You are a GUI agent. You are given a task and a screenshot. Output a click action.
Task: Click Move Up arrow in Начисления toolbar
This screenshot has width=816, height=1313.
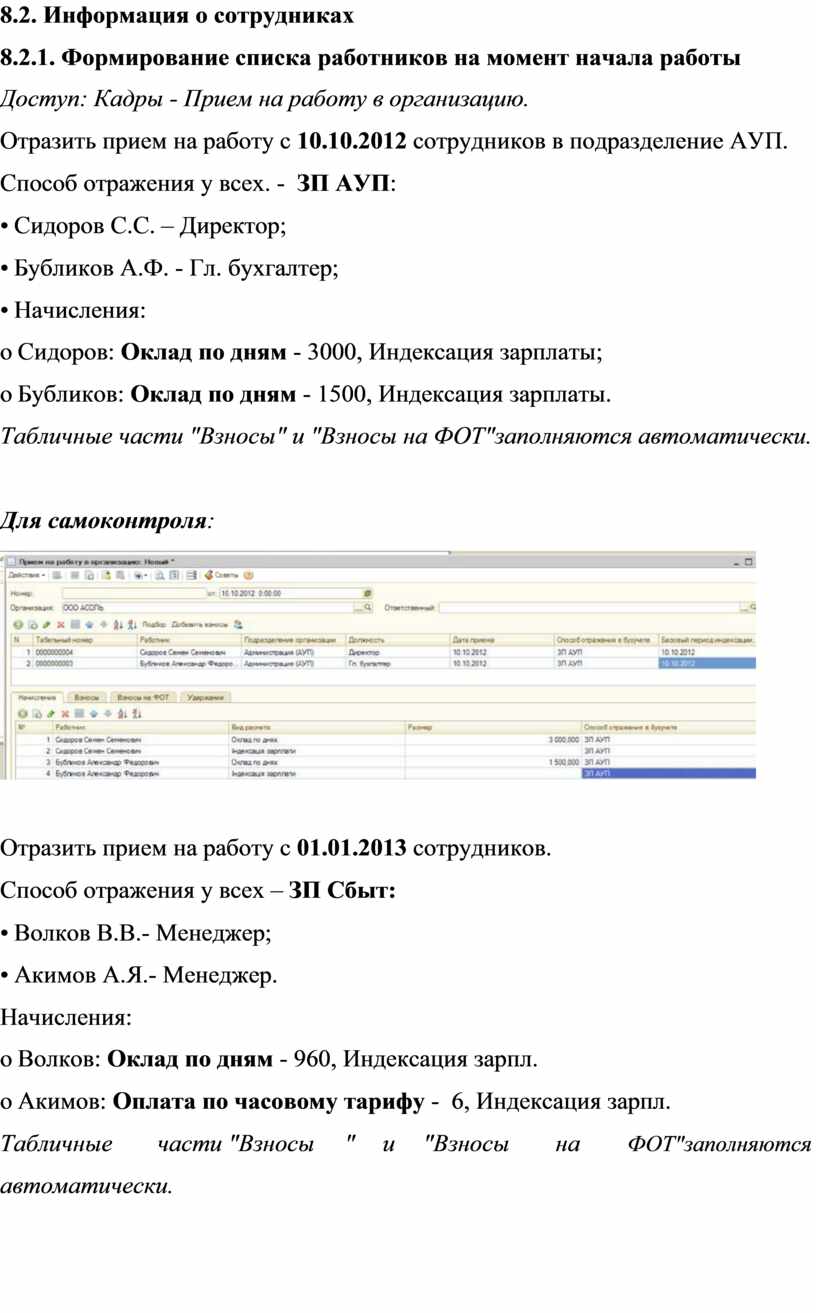[x=93, y=714]
